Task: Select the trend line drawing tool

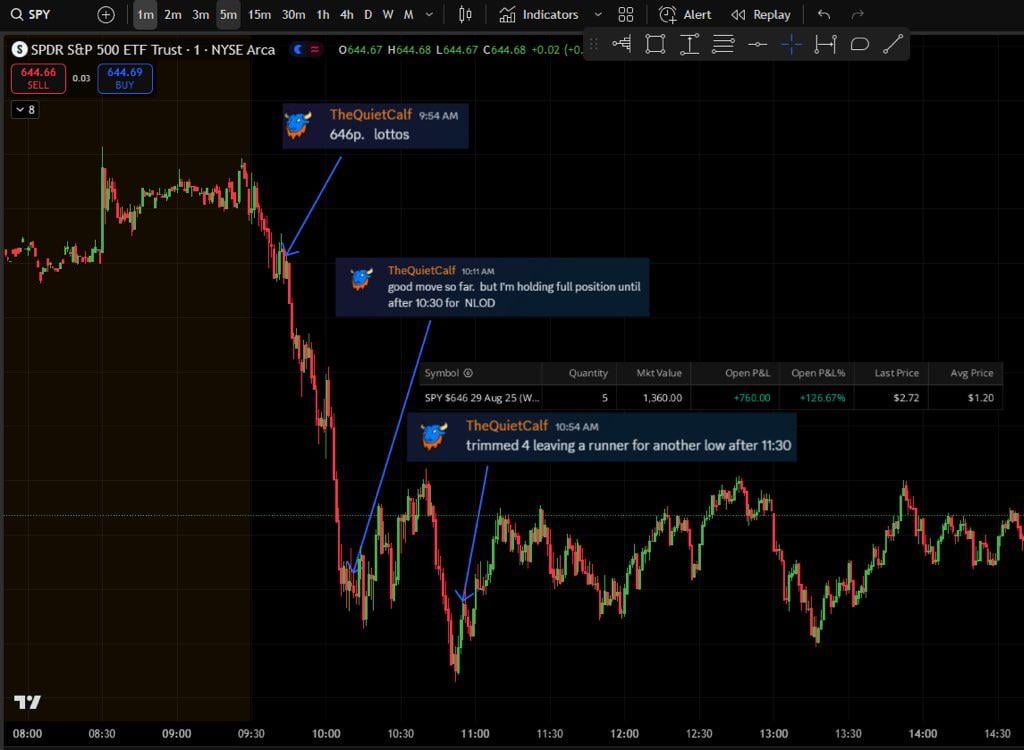Action: pyautogui.click(x=893, y=44)
